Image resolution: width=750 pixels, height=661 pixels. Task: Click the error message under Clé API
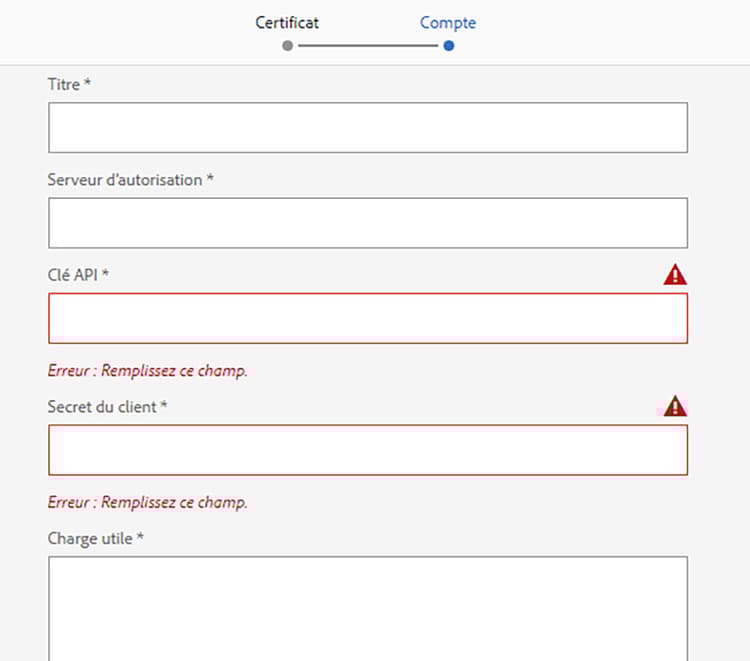point(147,371)
